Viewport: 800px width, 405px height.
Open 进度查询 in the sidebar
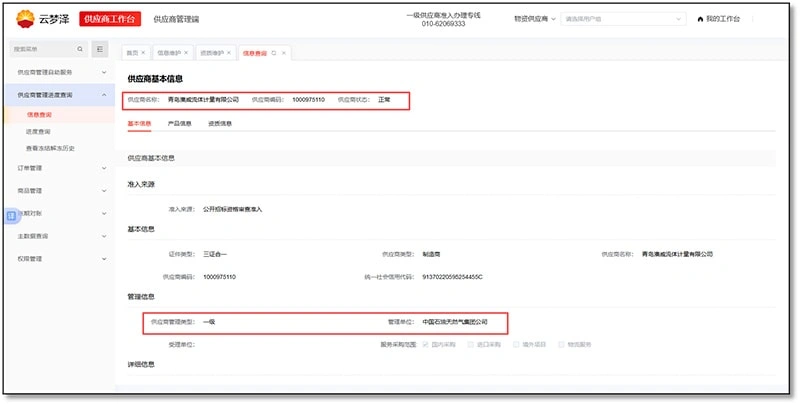(x=38, y=132)
